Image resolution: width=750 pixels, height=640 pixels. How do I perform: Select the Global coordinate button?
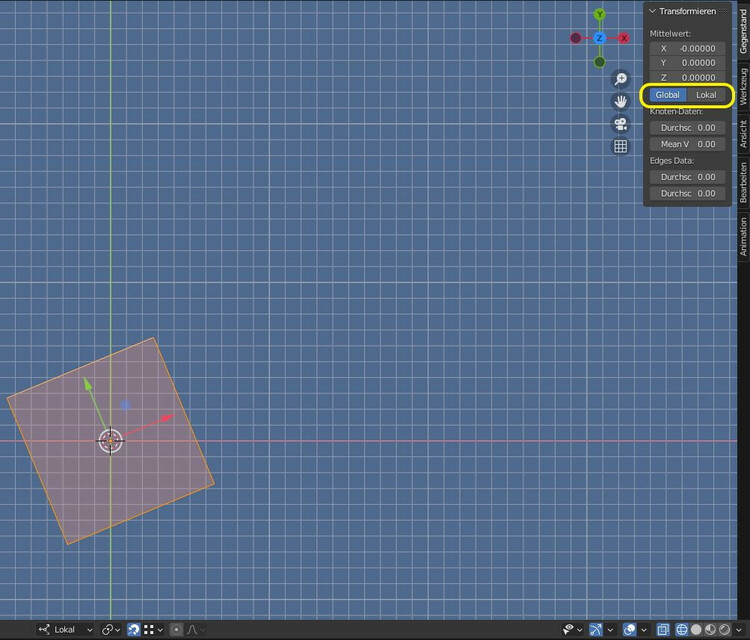coord(667,95)
